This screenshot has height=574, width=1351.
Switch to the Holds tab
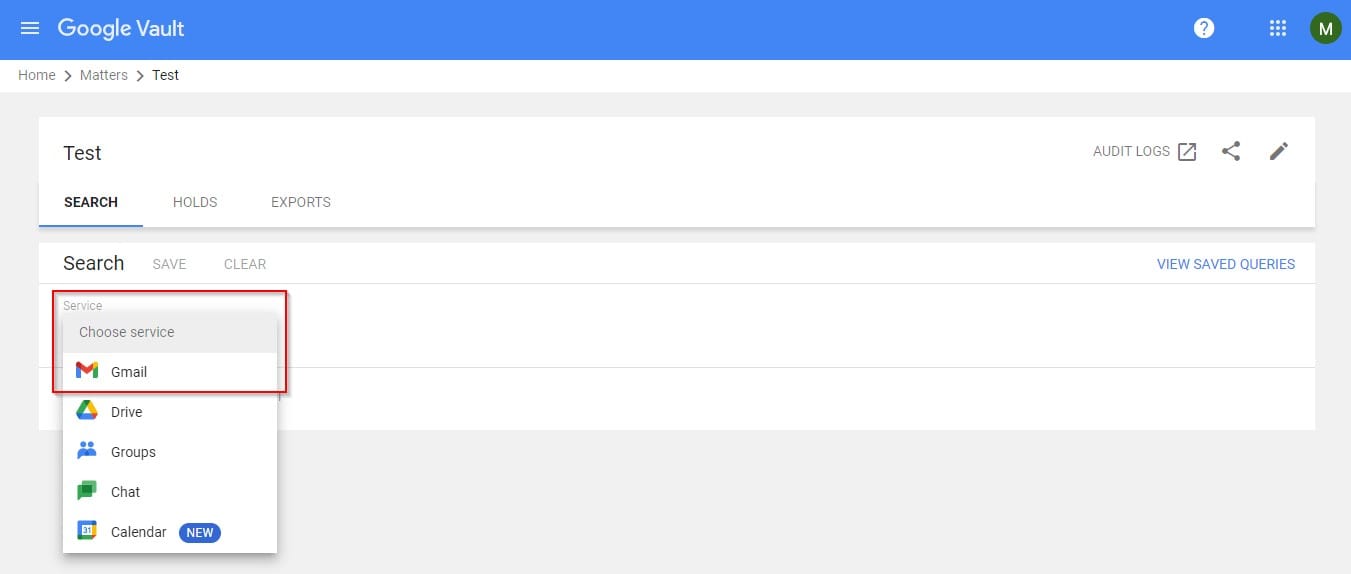[195, 202]
